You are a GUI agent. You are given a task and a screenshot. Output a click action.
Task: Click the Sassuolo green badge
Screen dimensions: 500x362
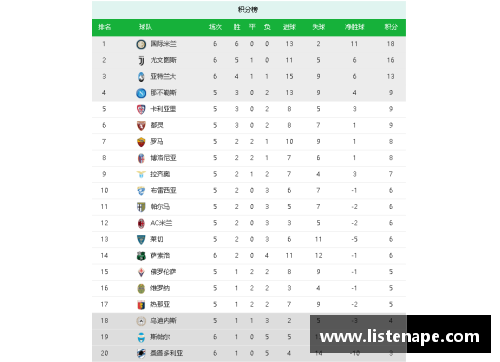coord(141,256)
